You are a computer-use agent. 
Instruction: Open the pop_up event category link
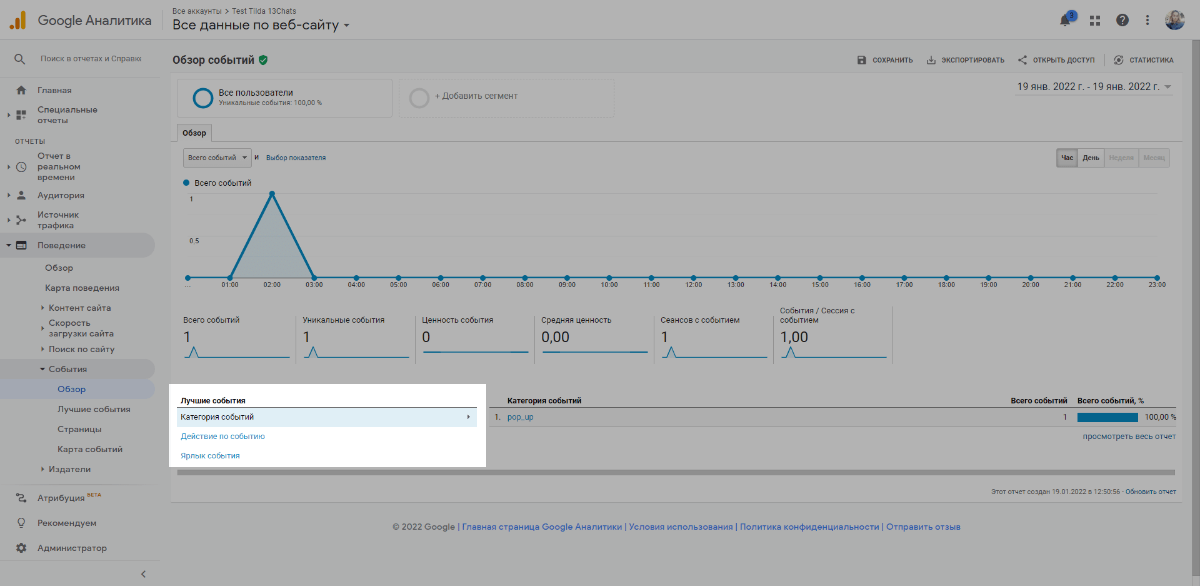click(x=520, y=417)
